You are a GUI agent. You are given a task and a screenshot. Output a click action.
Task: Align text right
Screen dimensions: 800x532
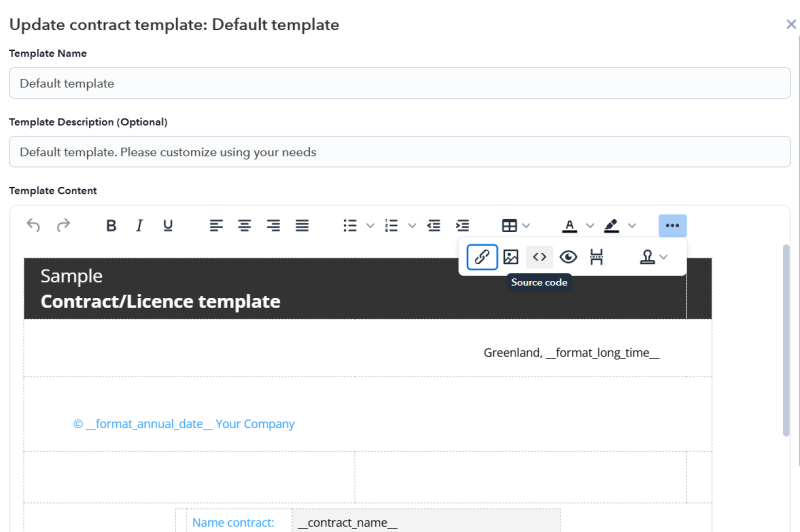click(273, 225)
